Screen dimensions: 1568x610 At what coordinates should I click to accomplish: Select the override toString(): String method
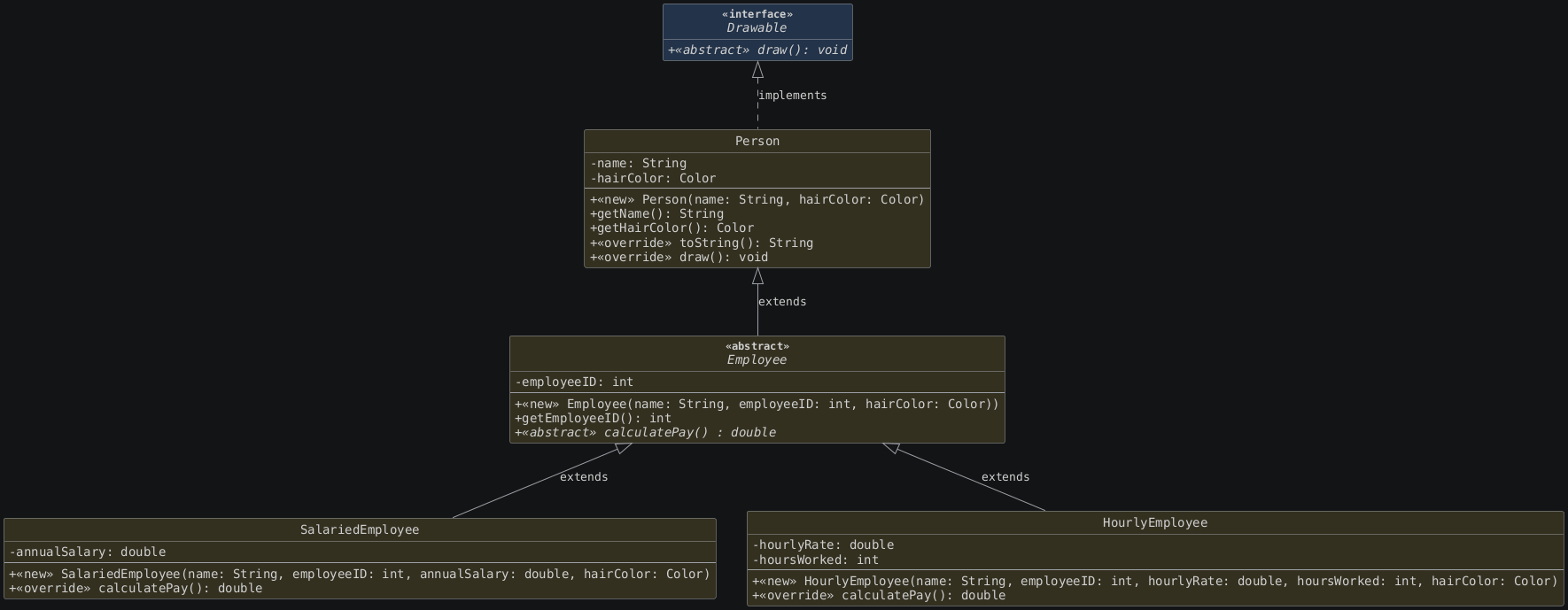click(702, 243)
